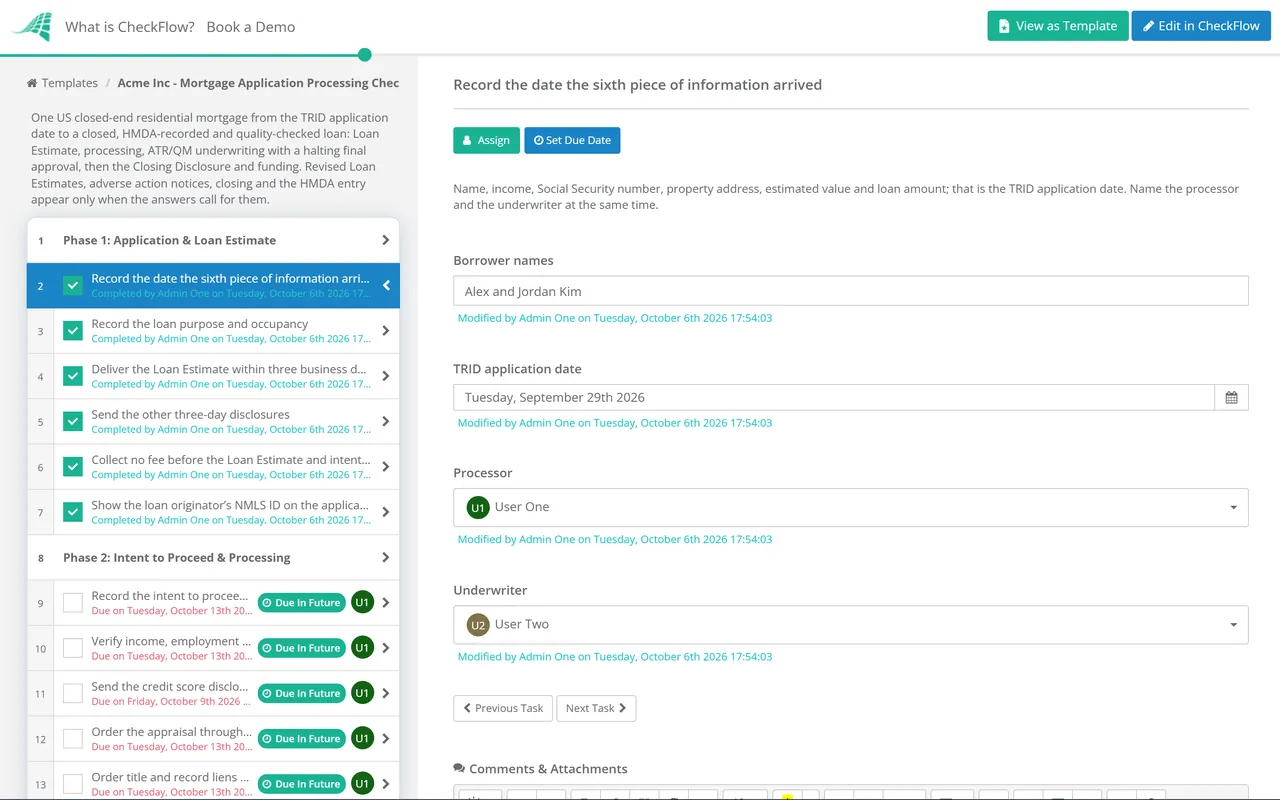Check the 'Record the intent to proceed' task checkbox

pos(73,603)
